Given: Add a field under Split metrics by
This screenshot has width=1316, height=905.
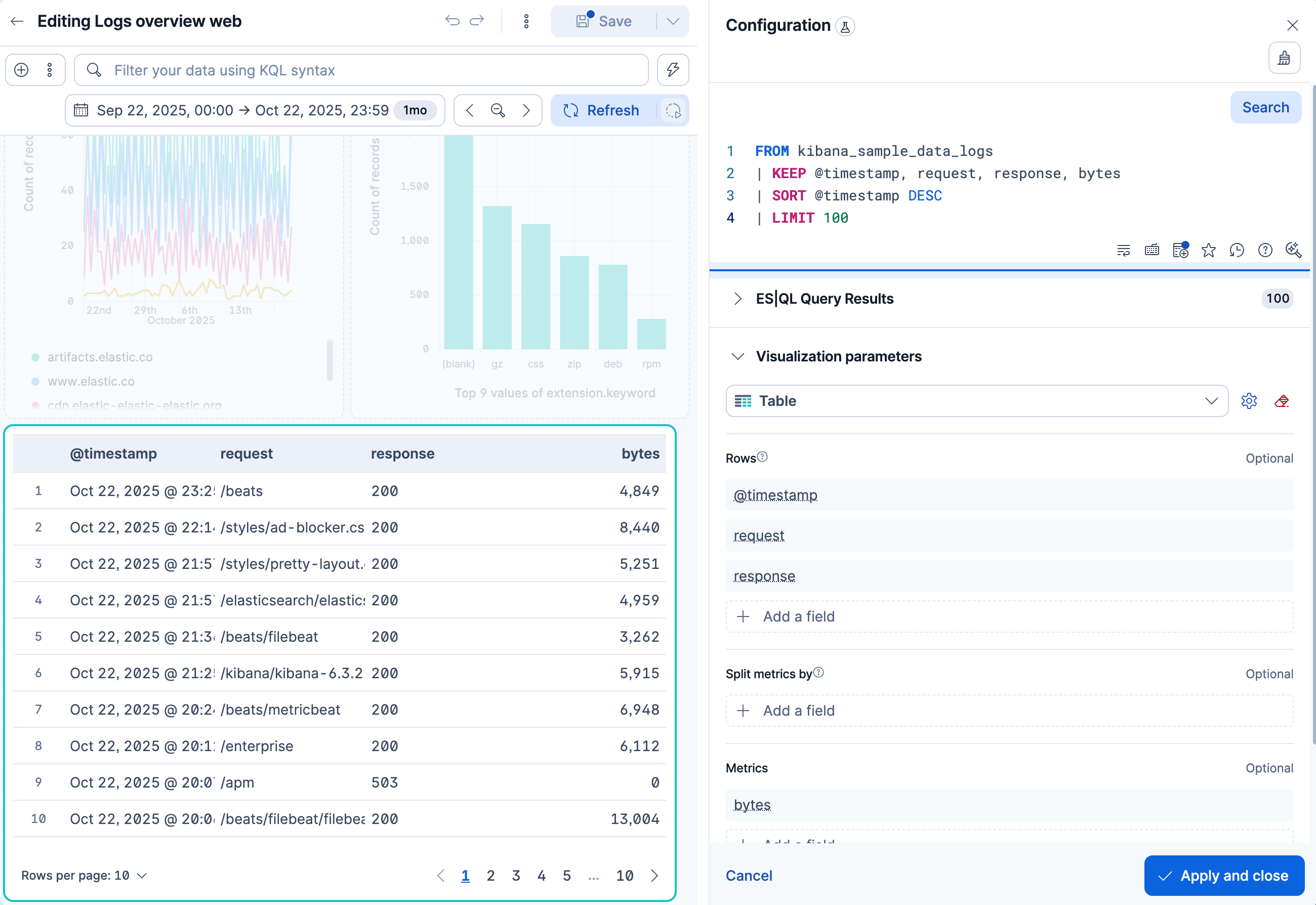Looking at the screenshot, I should 1009,711.
